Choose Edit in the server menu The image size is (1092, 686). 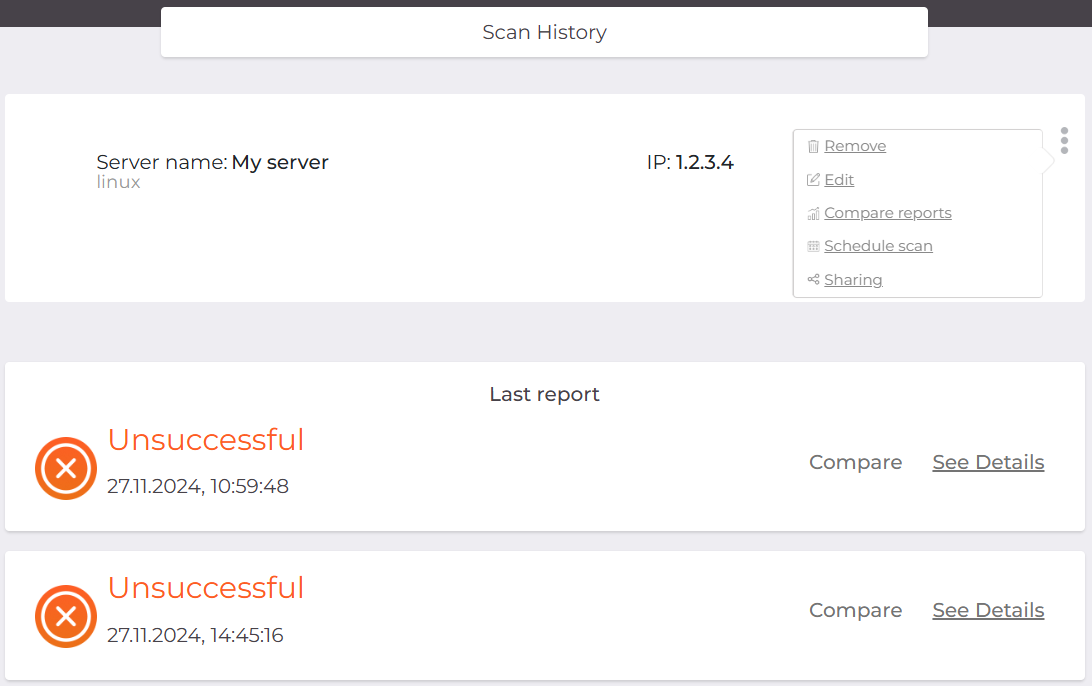839,180
